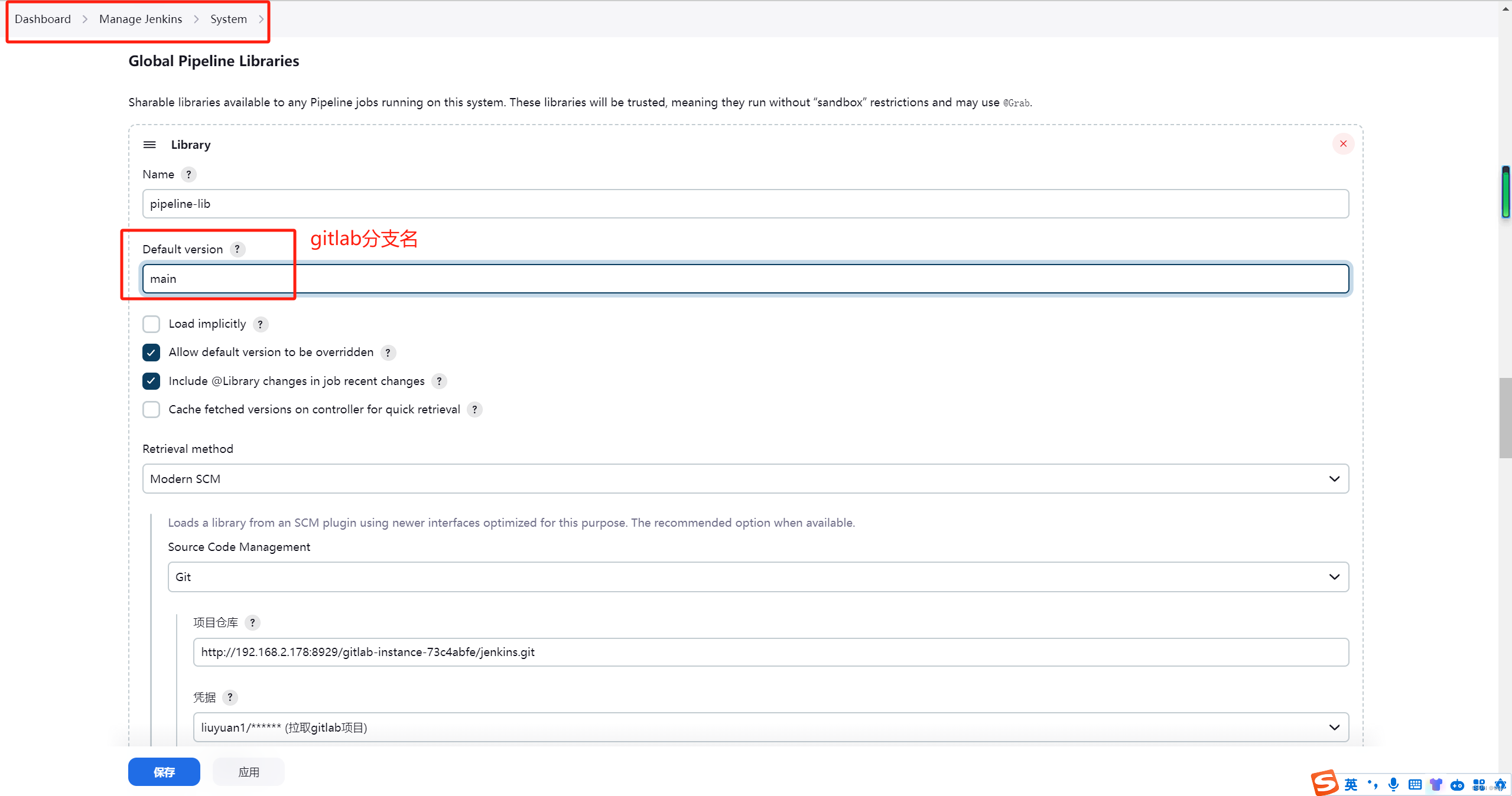The height and width of the screenshot is (796, 1512).
Task: Delete library with red X button
Action: pos(1342,143)
